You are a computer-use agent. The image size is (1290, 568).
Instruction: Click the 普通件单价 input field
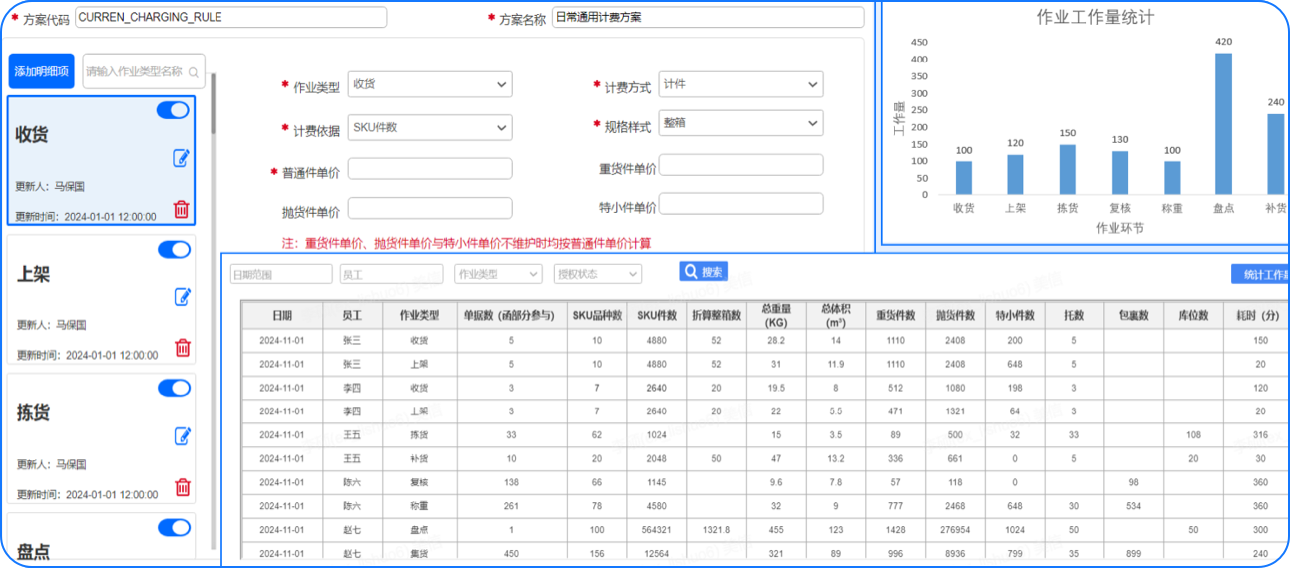coord(429,169)
